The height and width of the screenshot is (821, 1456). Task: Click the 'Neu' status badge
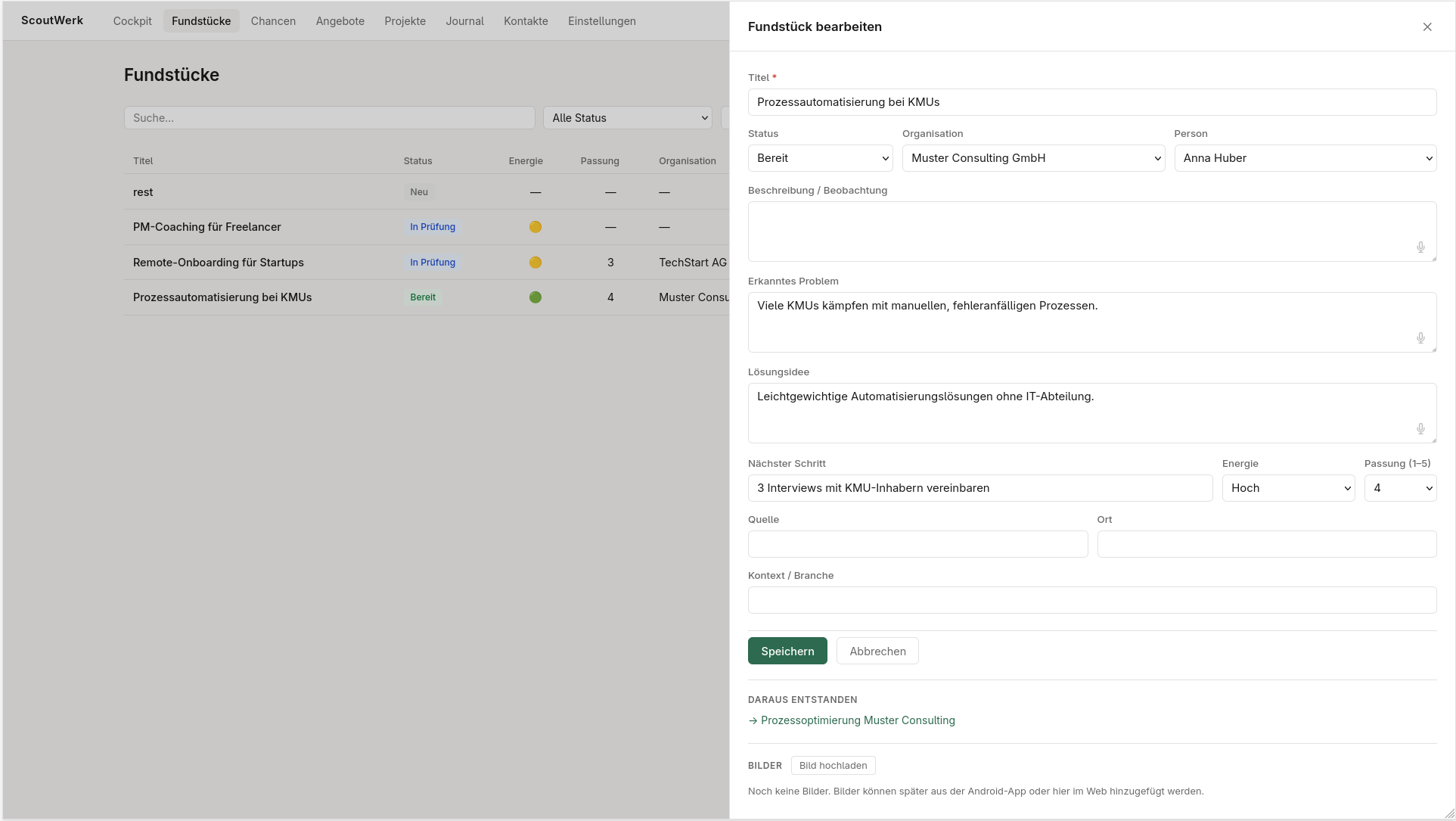tap(419, 192)
